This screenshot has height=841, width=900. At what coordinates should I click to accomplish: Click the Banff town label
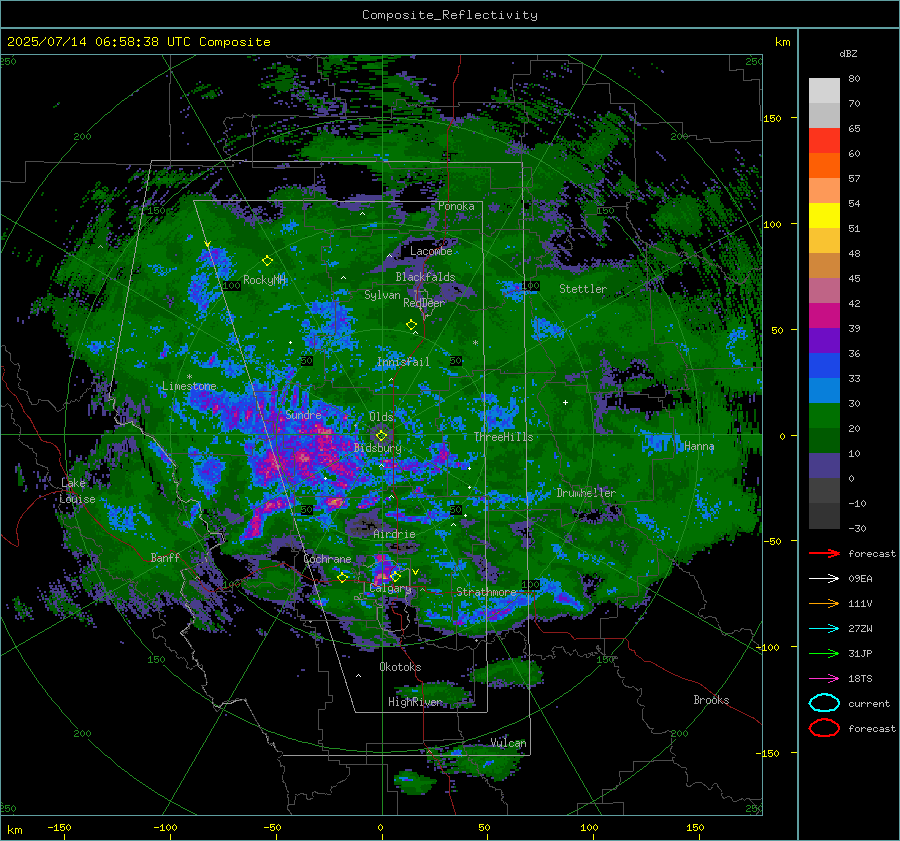tap(165, 557)
